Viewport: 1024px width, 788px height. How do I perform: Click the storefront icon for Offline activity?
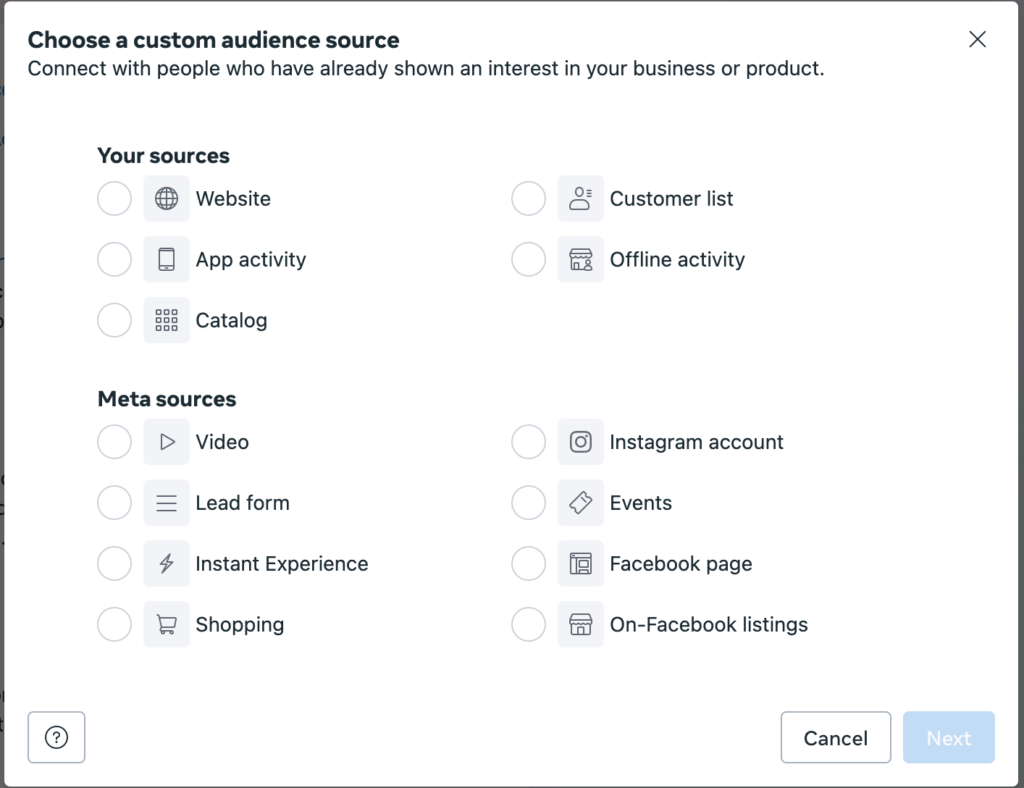580,260
